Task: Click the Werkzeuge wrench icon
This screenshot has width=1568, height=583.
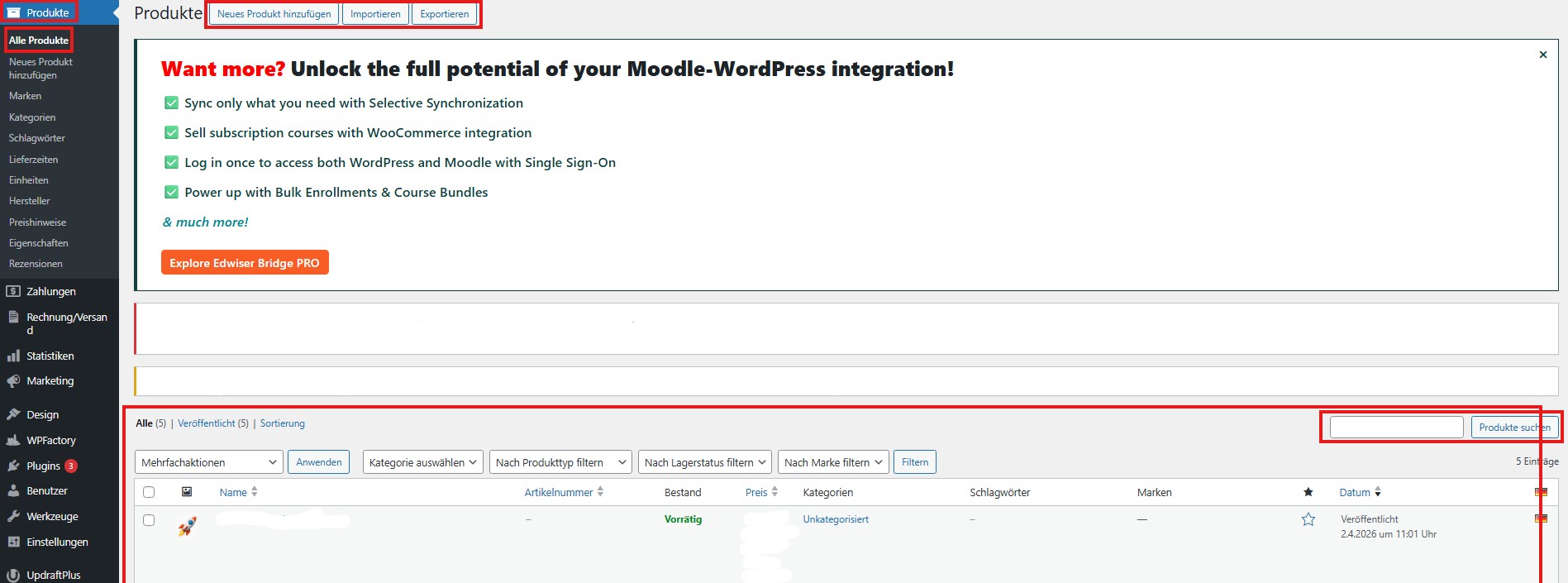Action: coord(13,516)
